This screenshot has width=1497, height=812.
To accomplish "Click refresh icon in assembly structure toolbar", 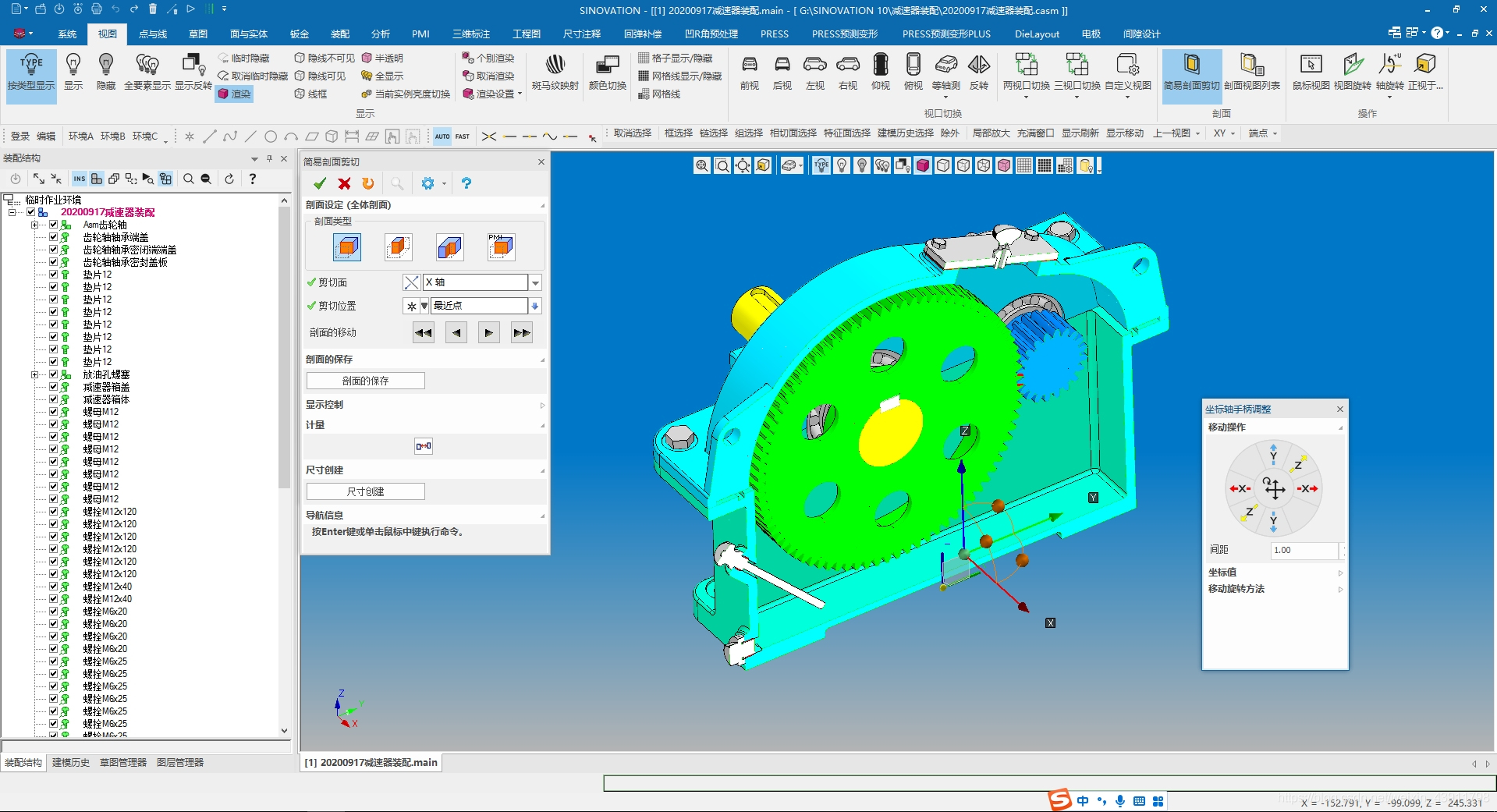I will [x=229, y=179].
